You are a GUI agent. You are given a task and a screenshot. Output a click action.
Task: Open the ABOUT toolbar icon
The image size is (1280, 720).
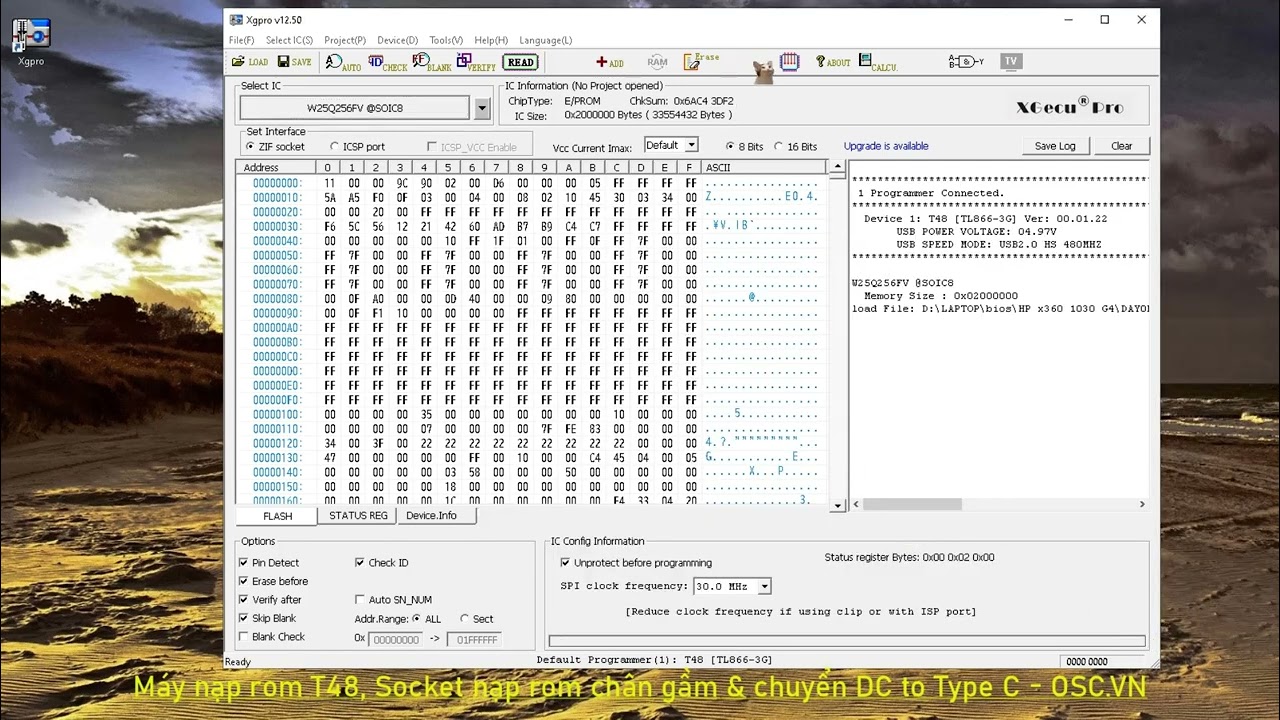(x=833, y=62)
